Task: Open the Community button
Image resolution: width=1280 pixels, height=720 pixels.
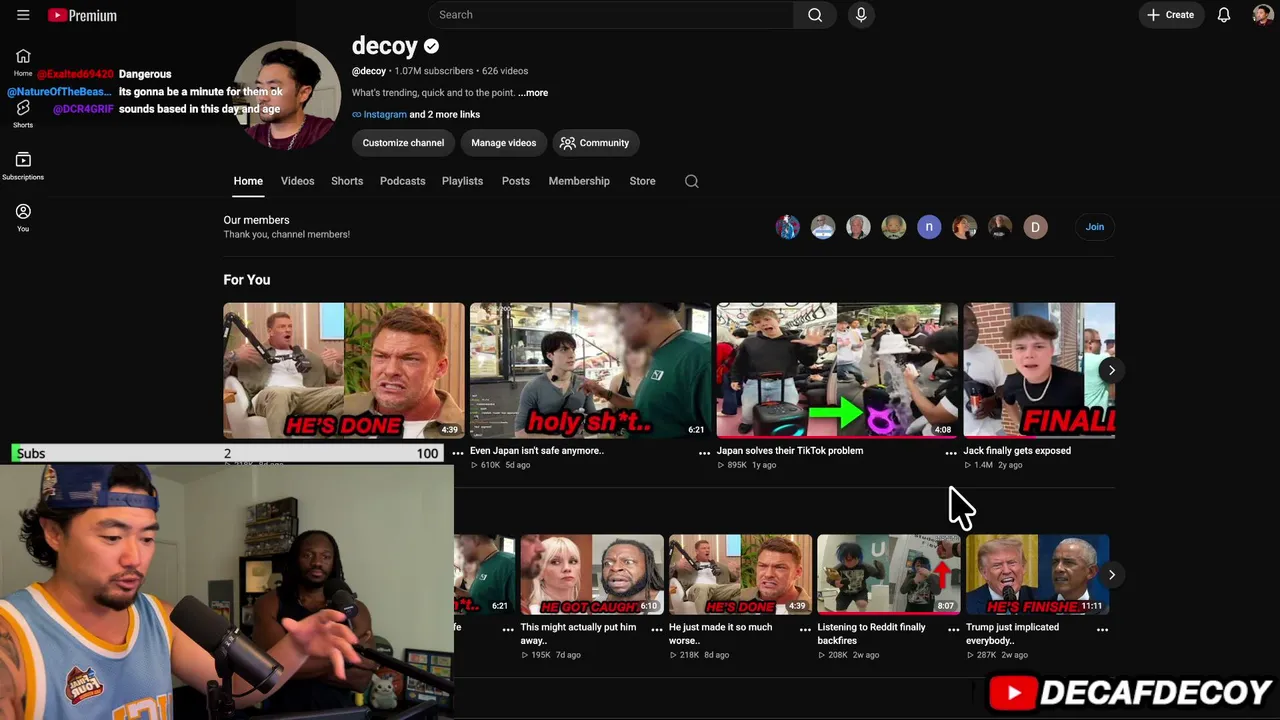Action: tap(594, 143)
